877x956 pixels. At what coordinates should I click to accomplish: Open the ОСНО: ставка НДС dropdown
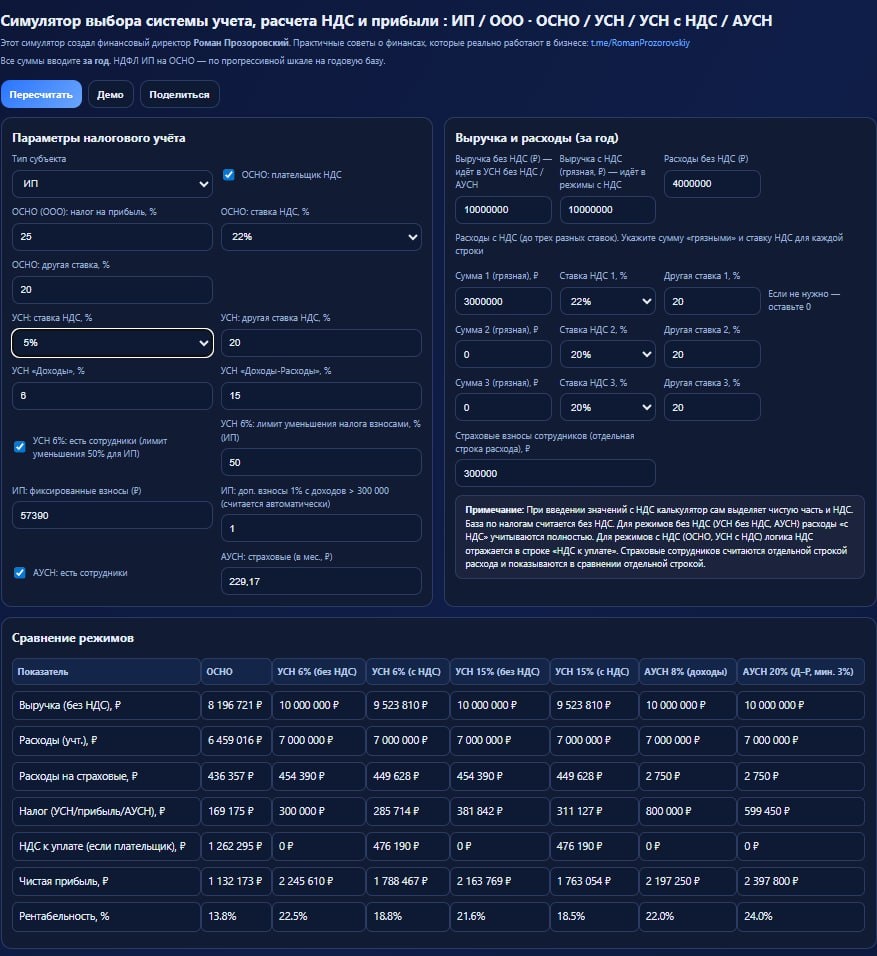[x=321, y=237]
